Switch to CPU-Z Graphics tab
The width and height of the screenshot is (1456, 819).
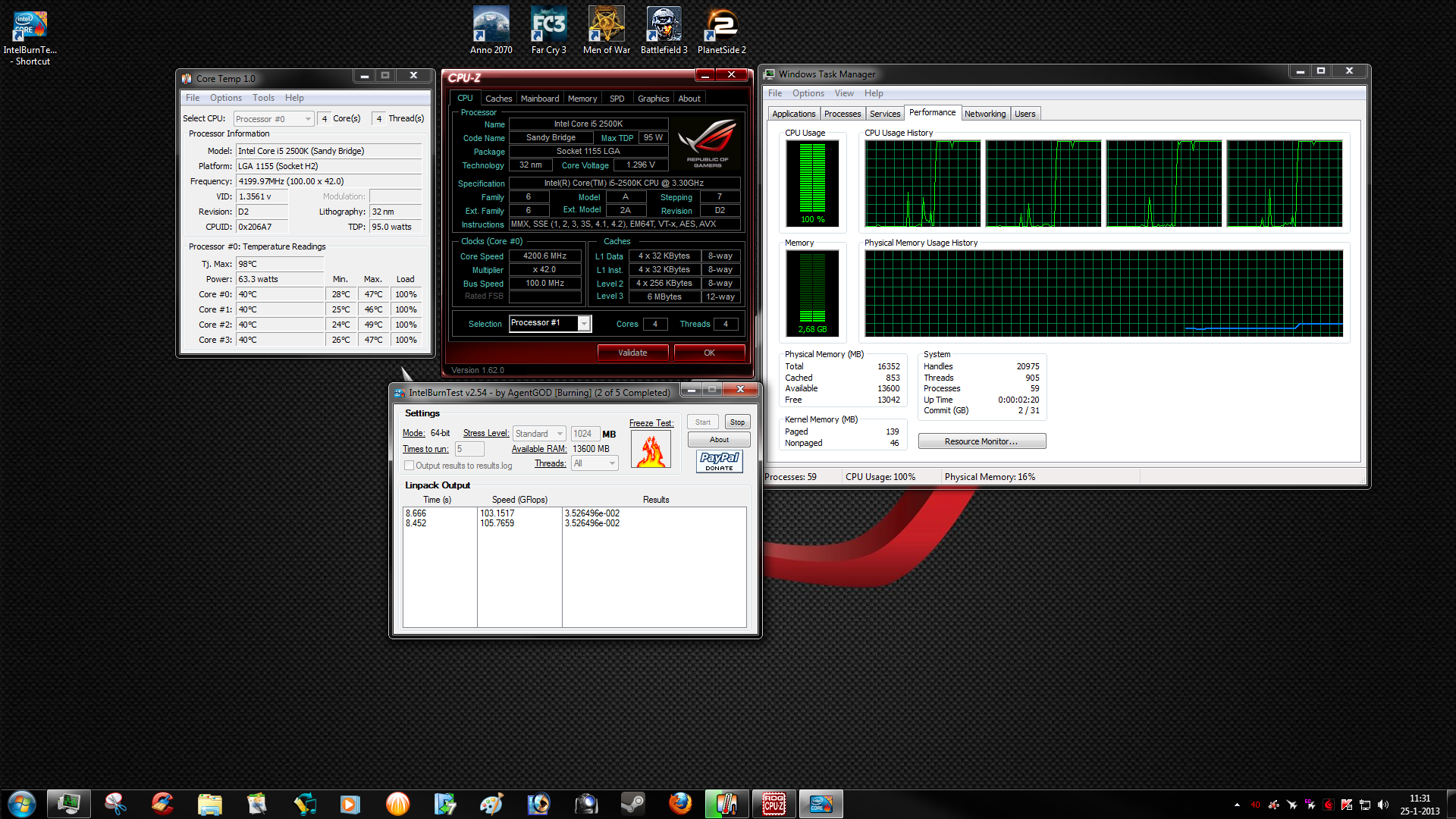pyautogui.click(x=653, y=99)
